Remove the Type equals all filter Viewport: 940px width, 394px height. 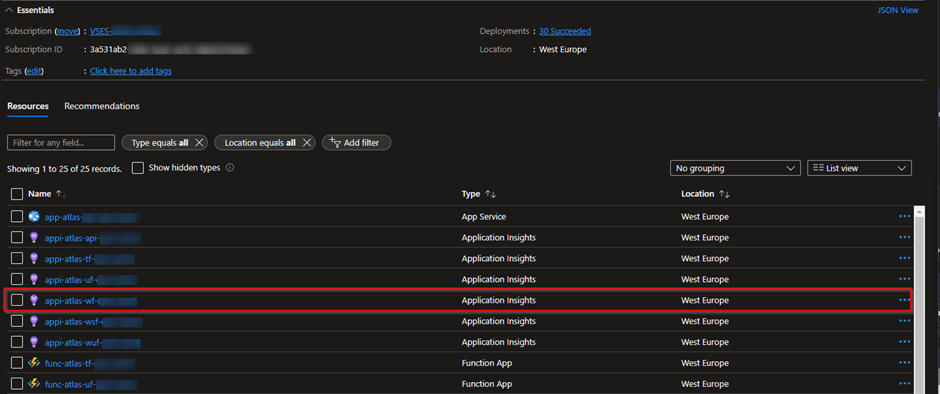[200, 143]
